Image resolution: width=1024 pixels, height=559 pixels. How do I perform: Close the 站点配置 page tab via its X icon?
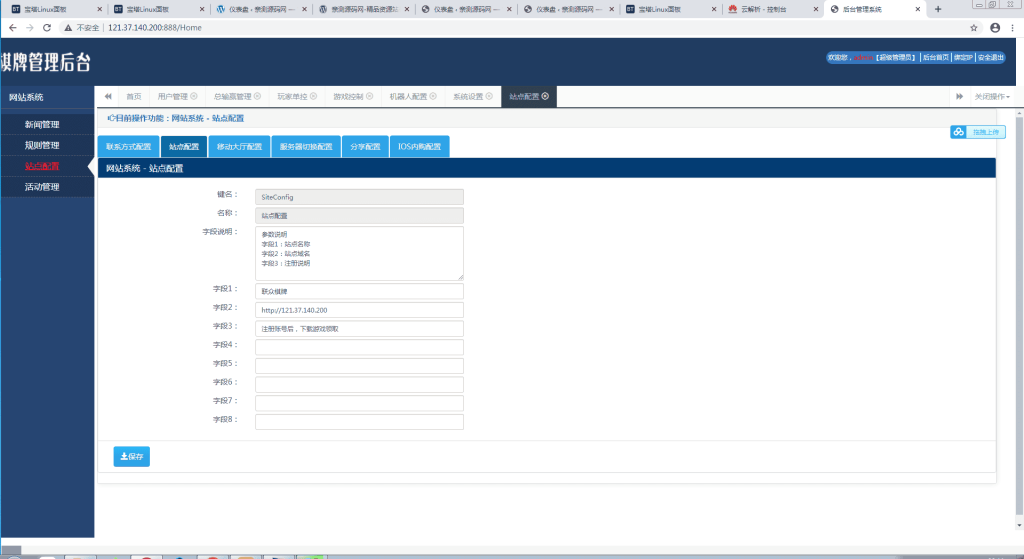coord(545,97)
